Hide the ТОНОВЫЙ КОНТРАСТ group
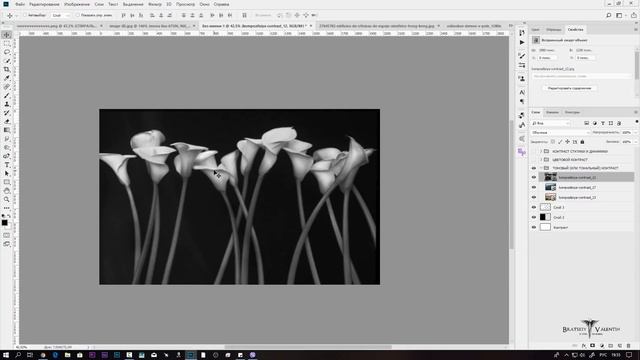Viewport: 640px width, 360px height. pyautogui.click(x=533, y=168)
